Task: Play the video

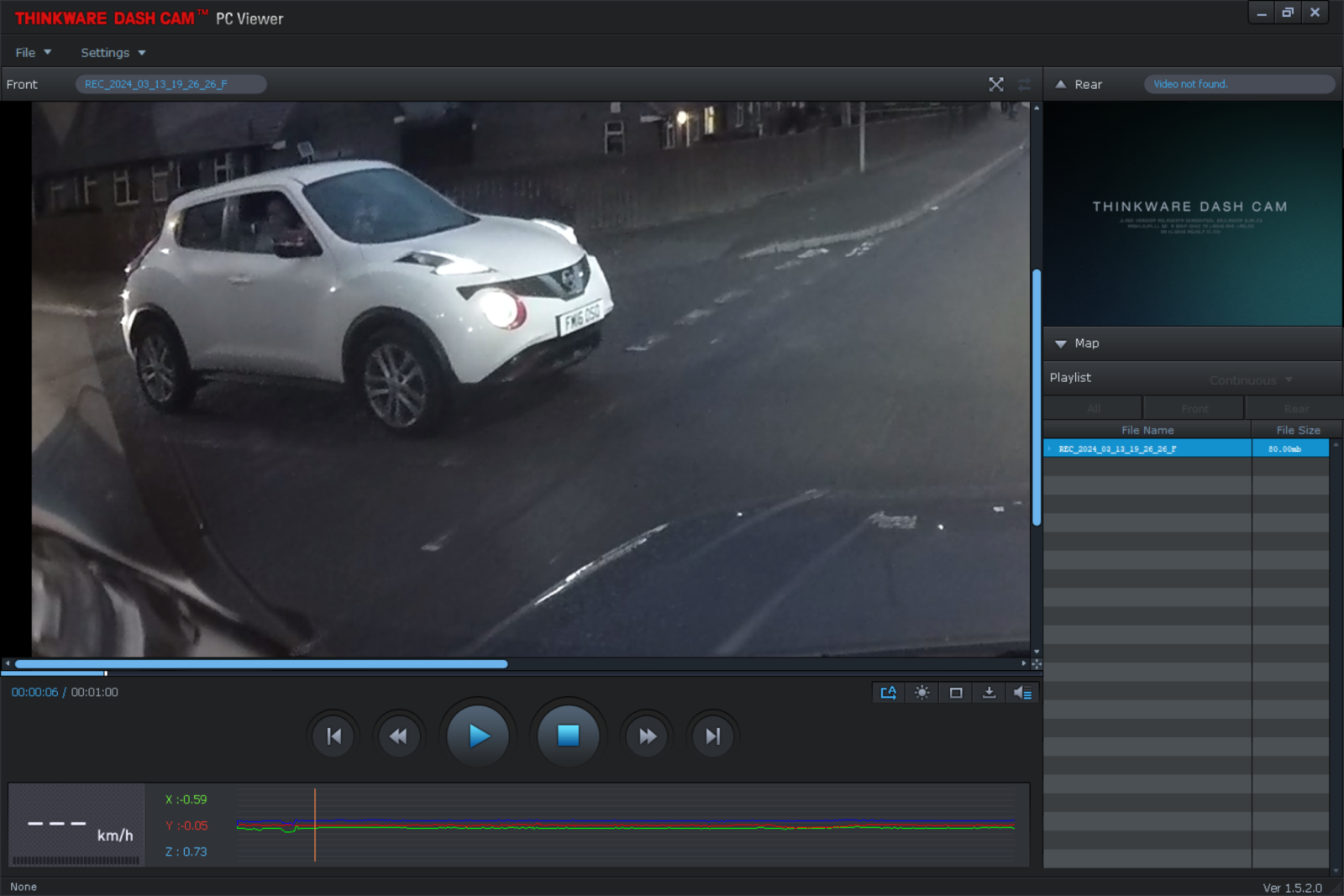Action: tap(478, 736)
